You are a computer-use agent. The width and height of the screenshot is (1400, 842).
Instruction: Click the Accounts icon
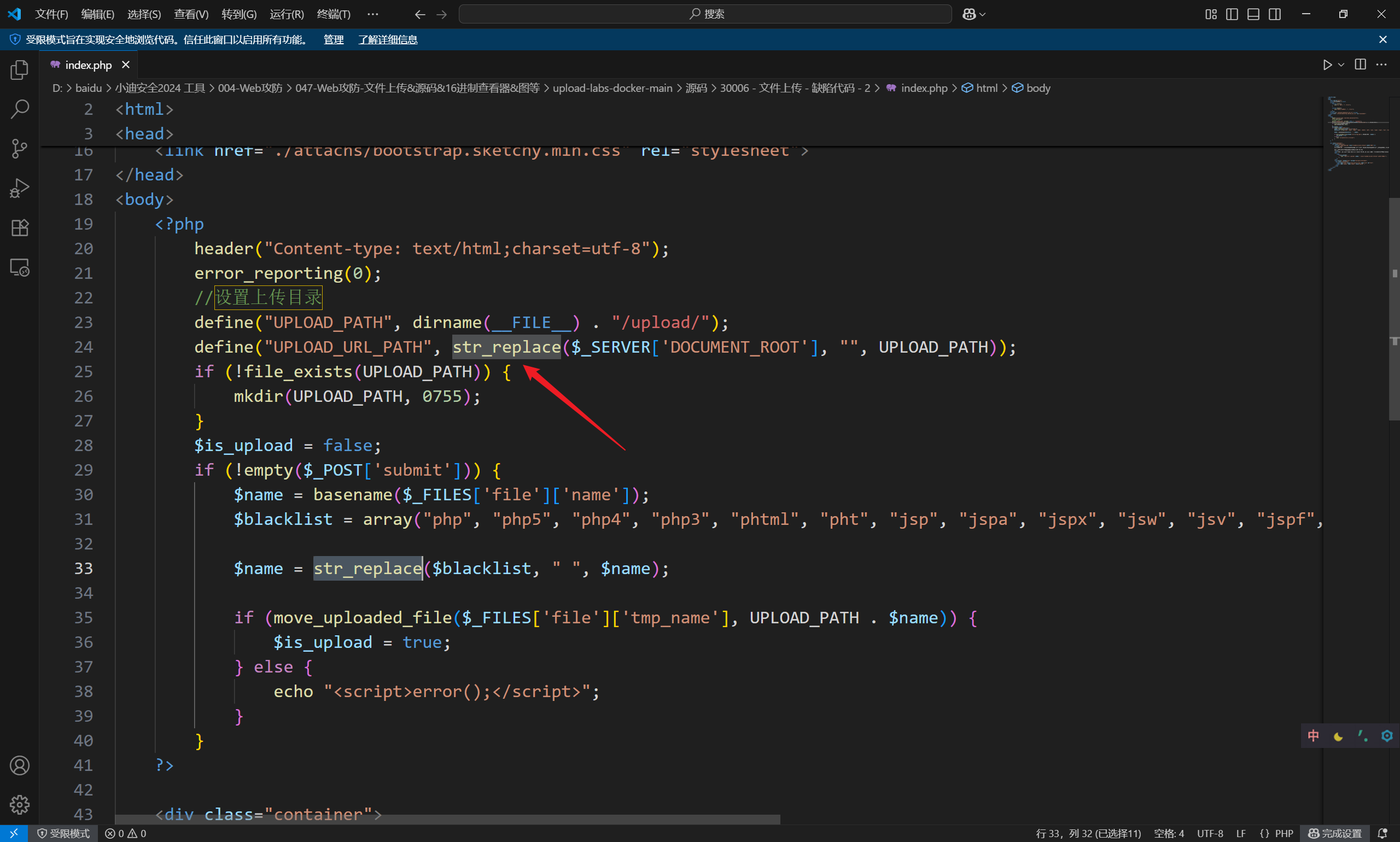click(19, 765)
